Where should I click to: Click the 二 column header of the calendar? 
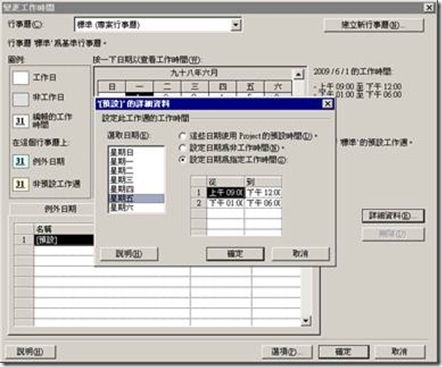coord(167,87)
